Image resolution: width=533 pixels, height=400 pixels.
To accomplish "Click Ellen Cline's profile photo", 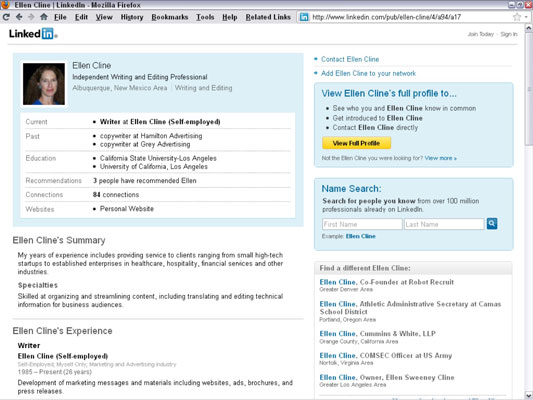I will coord(44,84).
